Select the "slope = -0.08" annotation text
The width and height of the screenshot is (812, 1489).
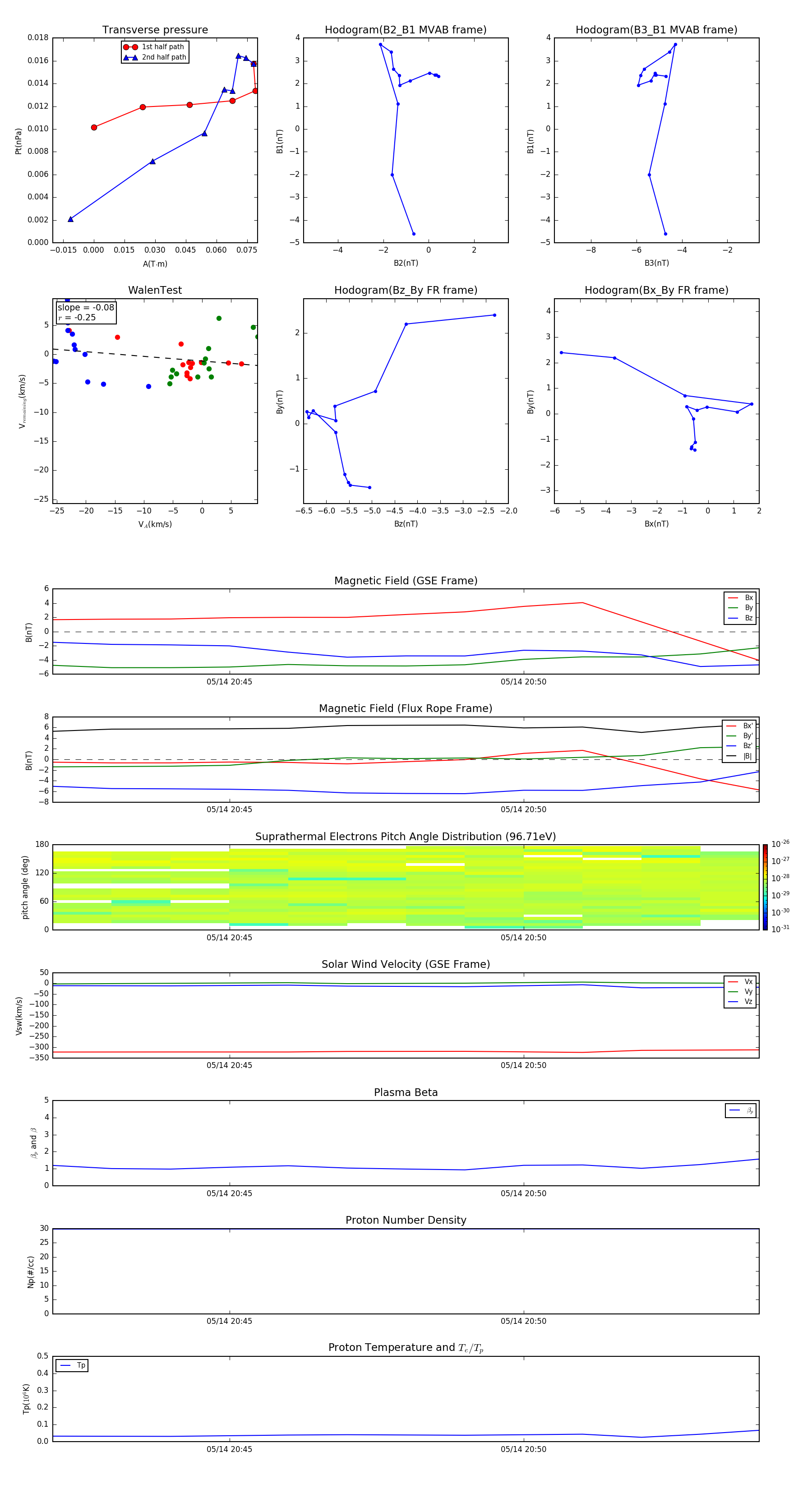pyautogui.click(x=86, y=308)
